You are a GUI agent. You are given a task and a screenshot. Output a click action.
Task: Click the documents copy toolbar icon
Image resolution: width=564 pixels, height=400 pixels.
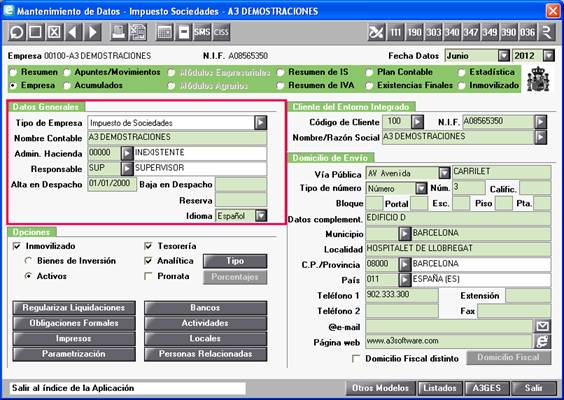(138, 32)
